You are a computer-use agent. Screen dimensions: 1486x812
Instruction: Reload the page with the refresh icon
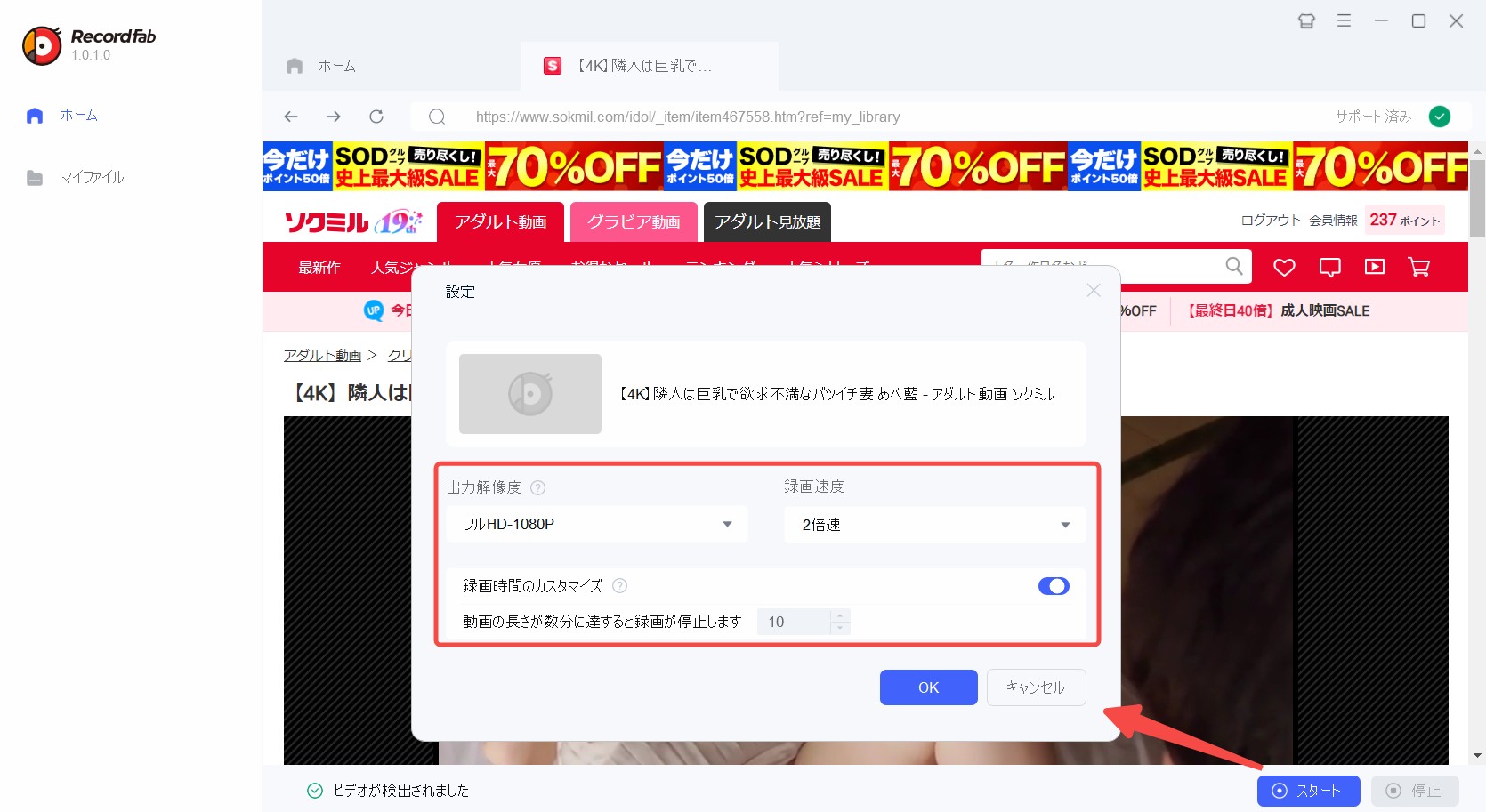[x=376, y=117]
